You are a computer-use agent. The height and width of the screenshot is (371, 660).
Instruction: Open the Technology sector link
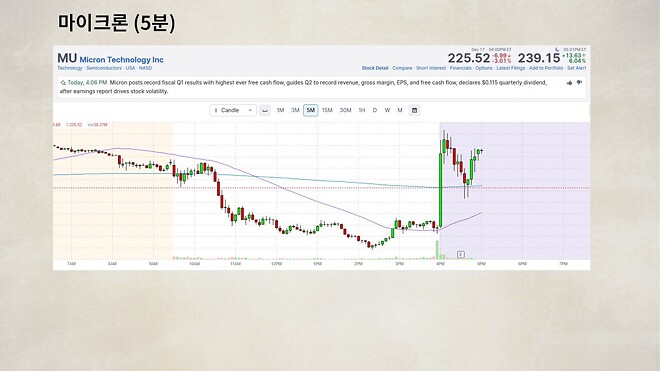[x=70, y=68]
